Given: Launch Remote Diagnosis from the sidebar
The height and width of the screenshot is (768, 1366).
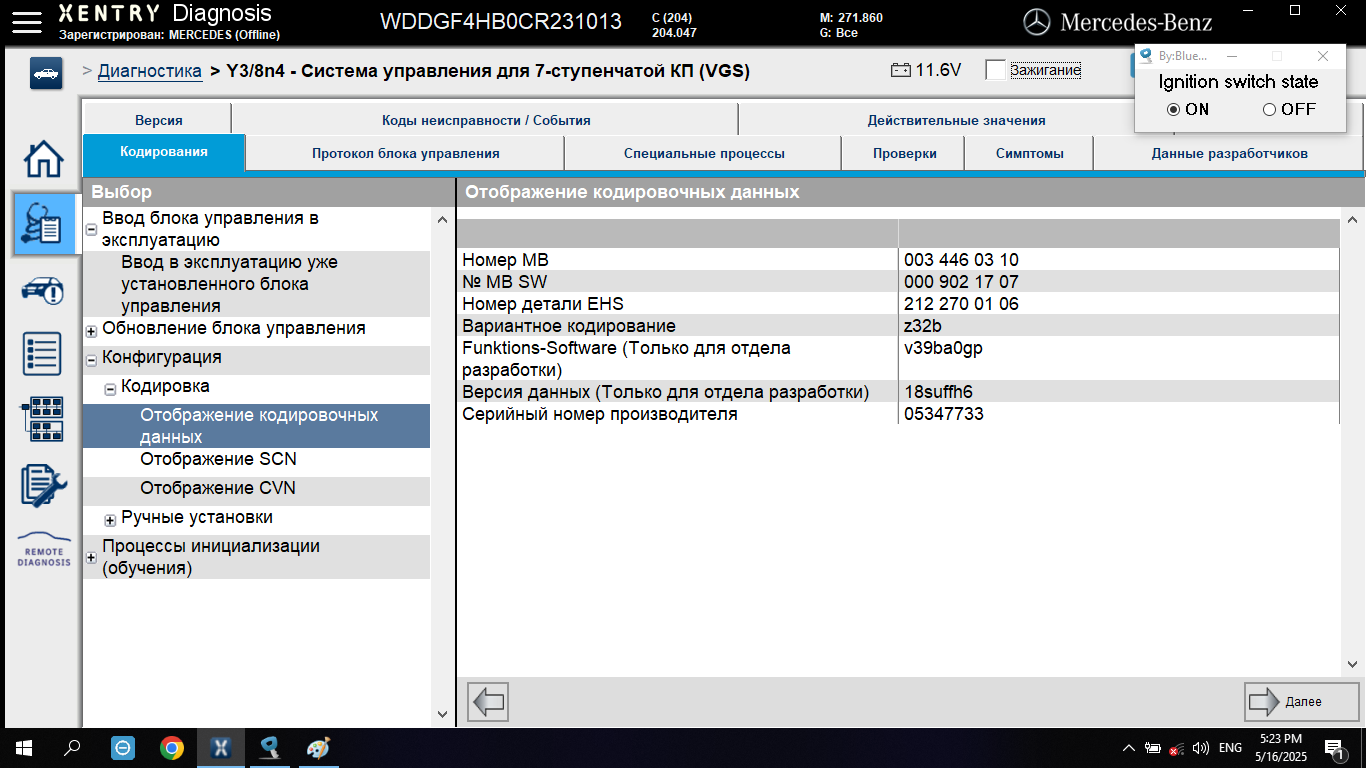Looking at the screenshot, I should click(43, 550).
